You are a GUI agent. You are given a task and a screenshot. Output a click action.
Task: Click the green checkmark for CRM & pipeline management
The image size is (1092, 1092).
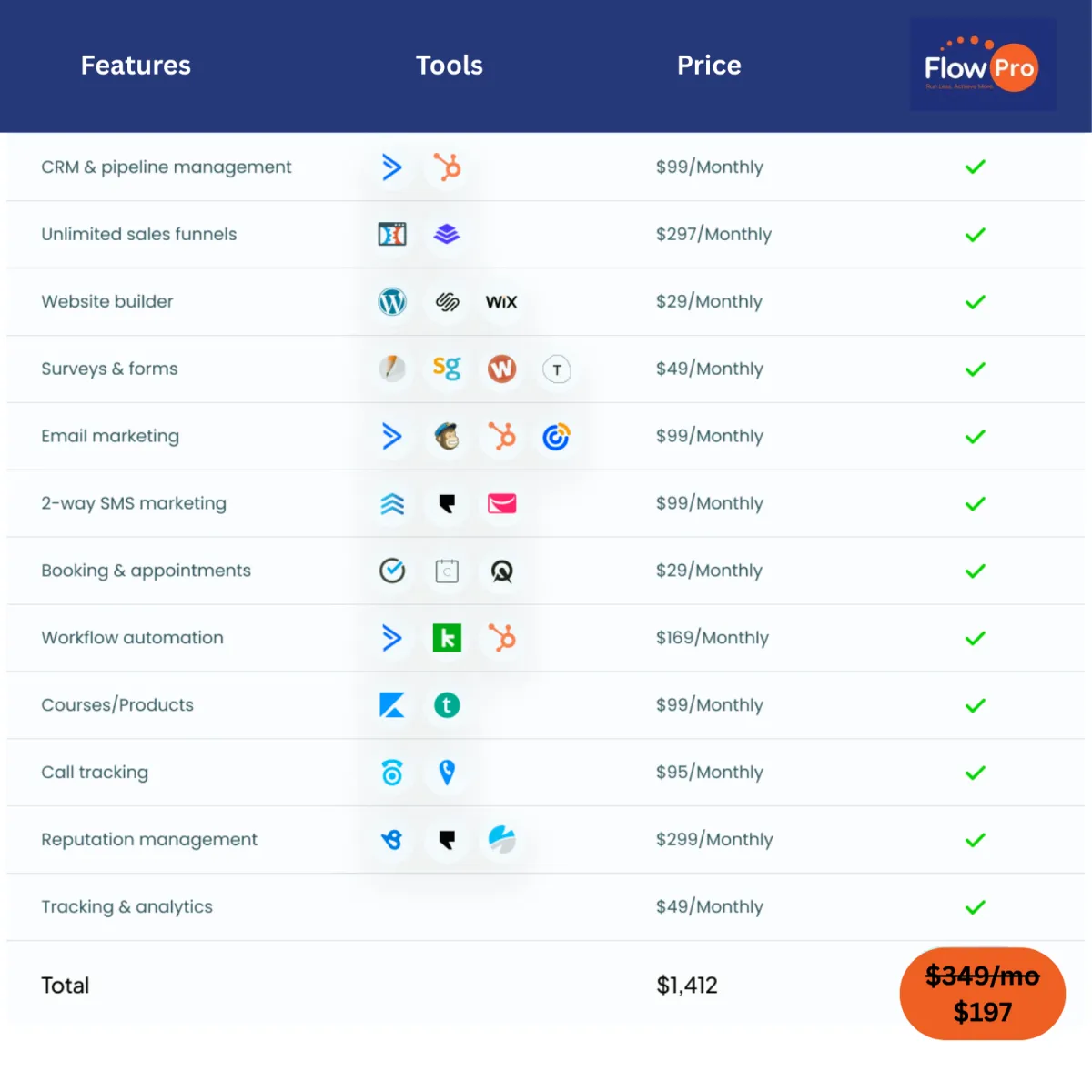976,167
